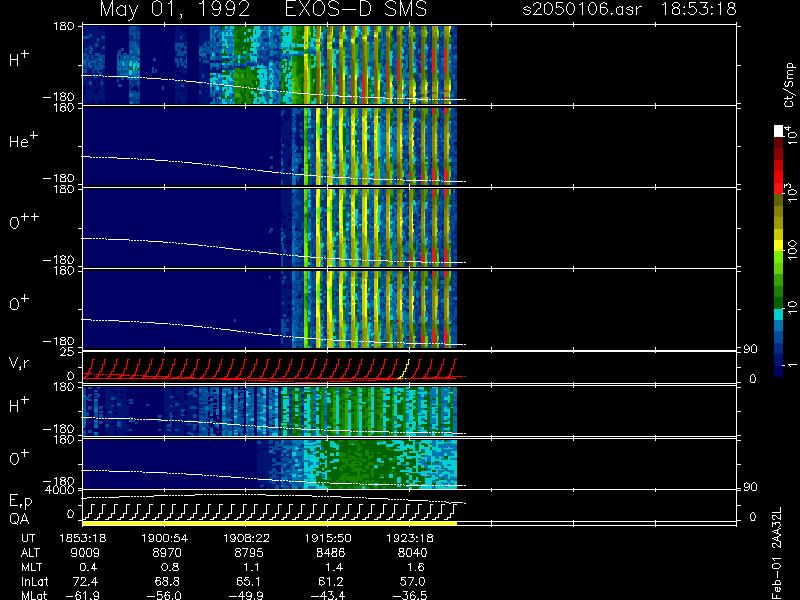Select UT value "1900:54"
Viewport: 800px width, 600px height.
164,538
